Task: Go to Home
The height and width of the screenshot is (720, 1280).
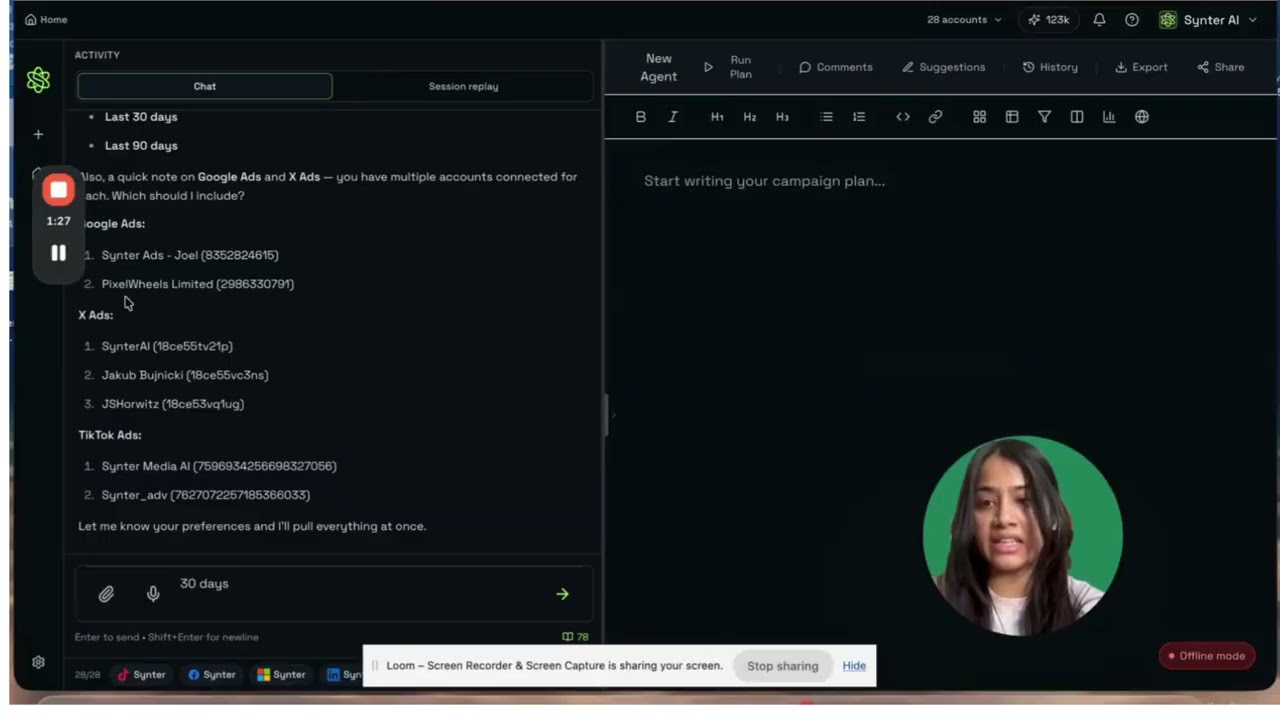Action: point(46,20)
